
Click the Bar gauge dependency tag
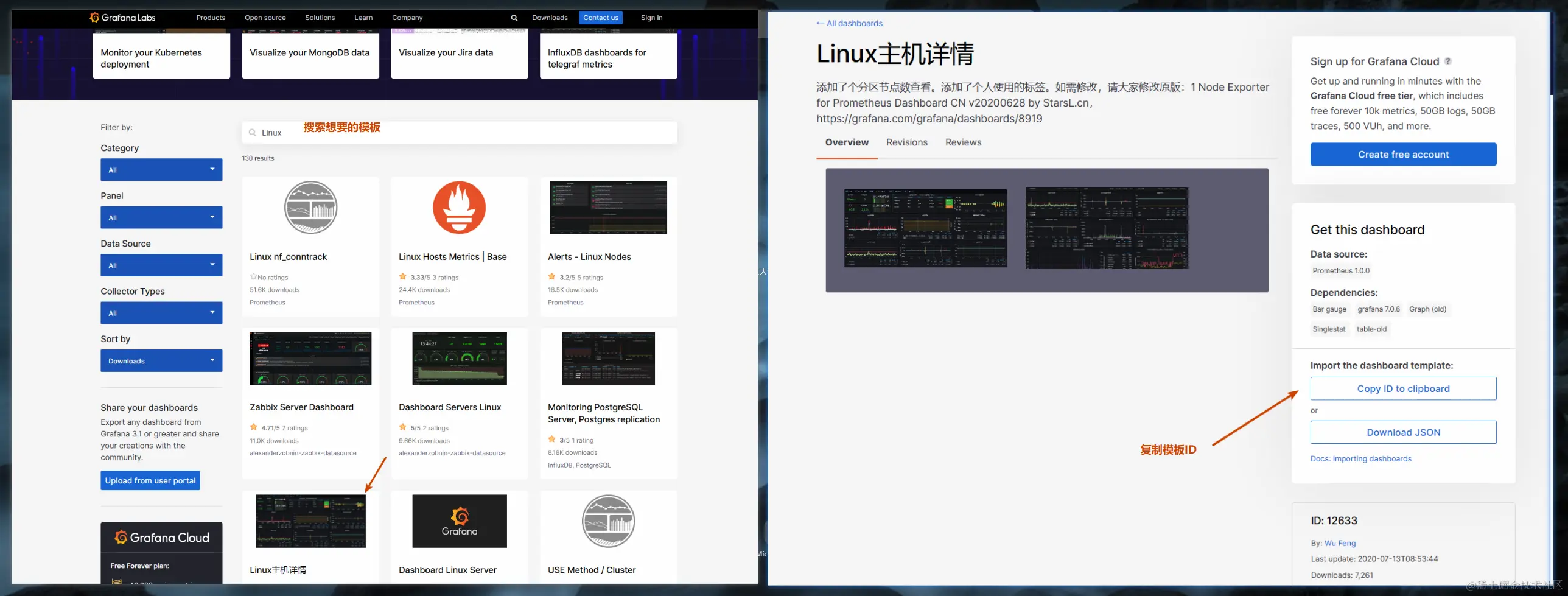point(1329,309)
